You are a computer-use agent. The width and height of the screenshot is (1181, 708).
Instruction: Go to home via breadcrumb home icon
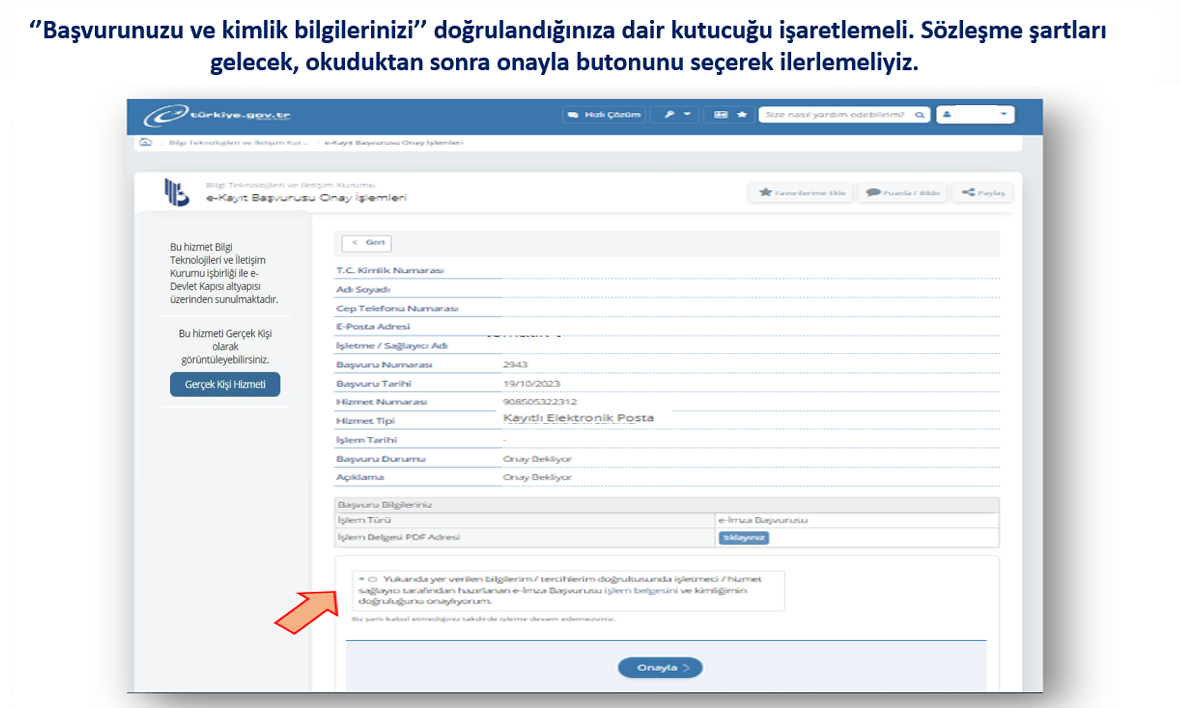coord(146,143)
